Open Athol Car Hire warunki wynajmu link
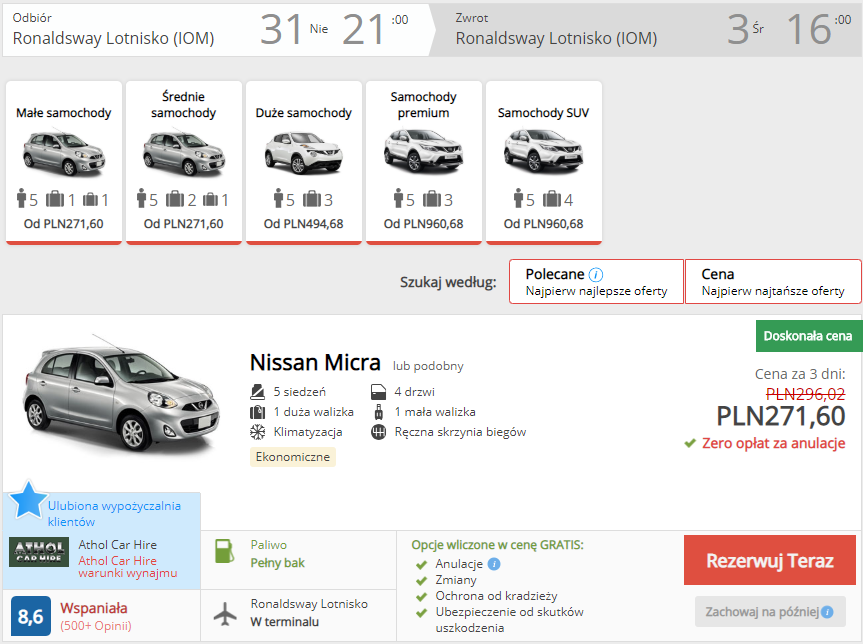Viewport: 863px width, 644px height. click(x=128, y=567)
